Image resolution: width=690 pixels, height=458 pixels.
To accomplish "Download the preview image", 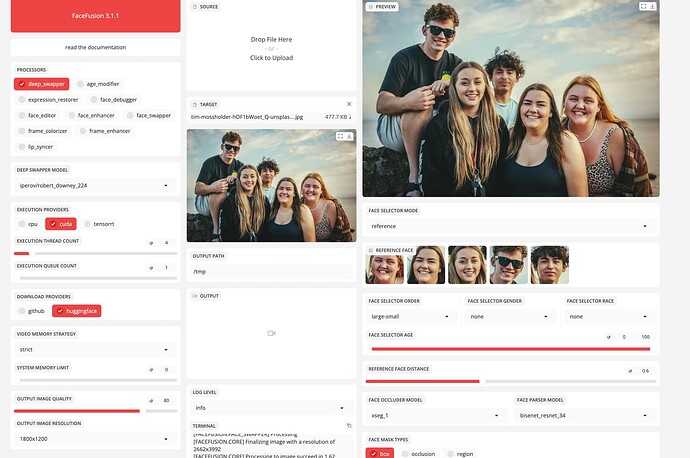I will [x=652, y=6].
